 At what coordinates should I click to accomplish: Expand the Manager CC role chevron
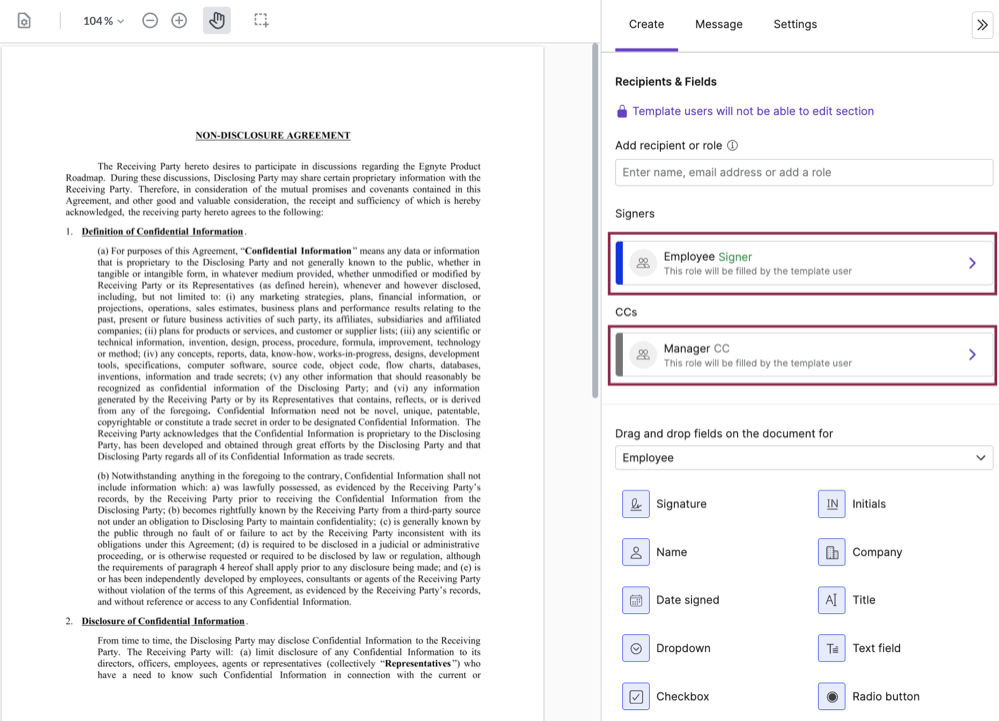point(971,355)
